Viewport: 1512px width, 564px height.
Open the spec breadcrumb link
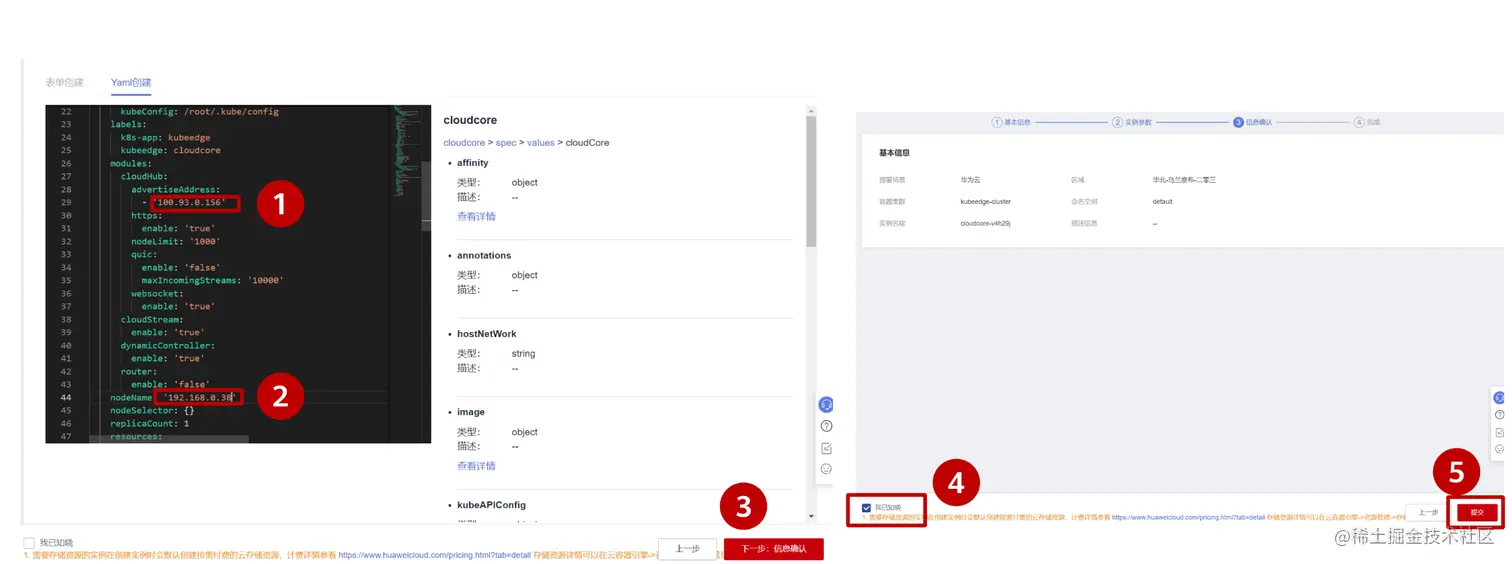[506, 143]
